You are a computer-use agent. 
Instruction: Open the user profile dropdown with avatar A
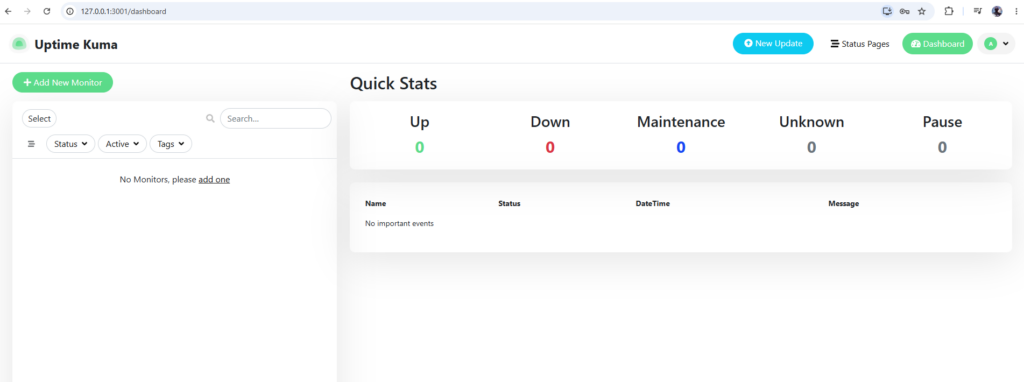(997, 44)
